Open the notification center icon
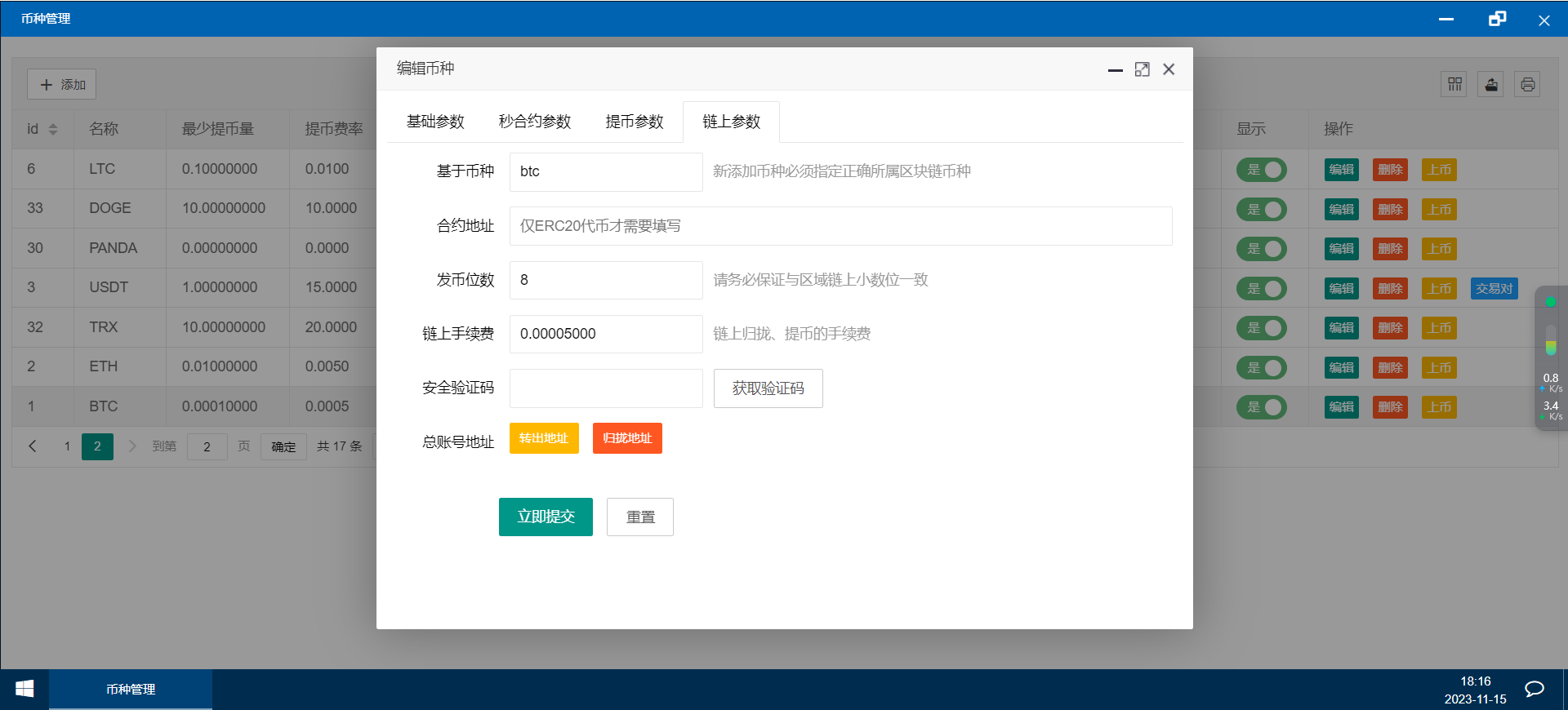Image resolution: width=1568 pixels, height=710 pixels. point(1535,689)
